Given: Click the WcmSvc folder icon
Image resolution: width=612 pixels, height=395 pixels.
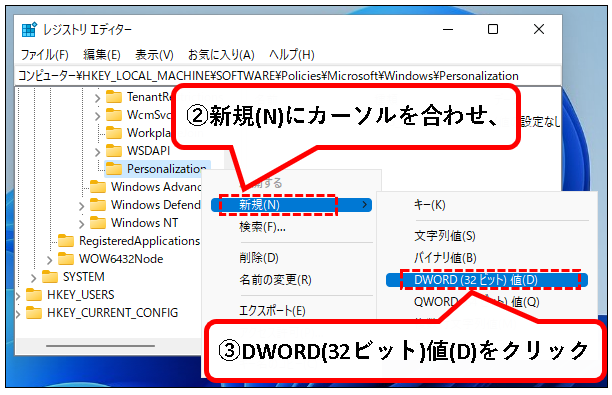Looking at the screenshot, I should pos(114,115).
